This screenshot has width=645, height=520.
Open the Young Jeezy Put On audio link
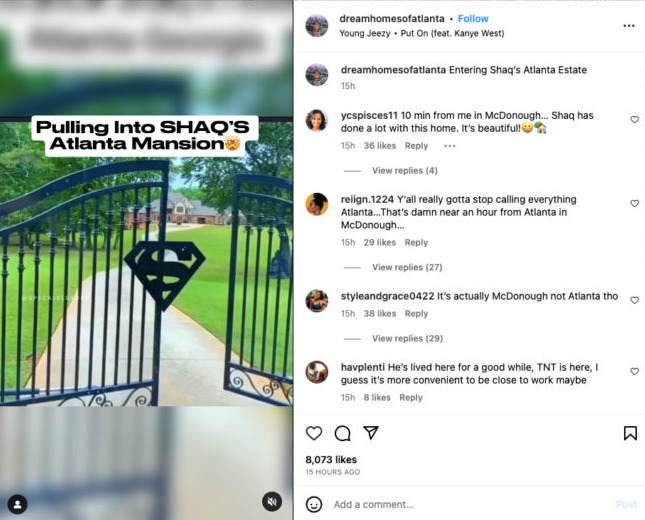tap(422, 33)
